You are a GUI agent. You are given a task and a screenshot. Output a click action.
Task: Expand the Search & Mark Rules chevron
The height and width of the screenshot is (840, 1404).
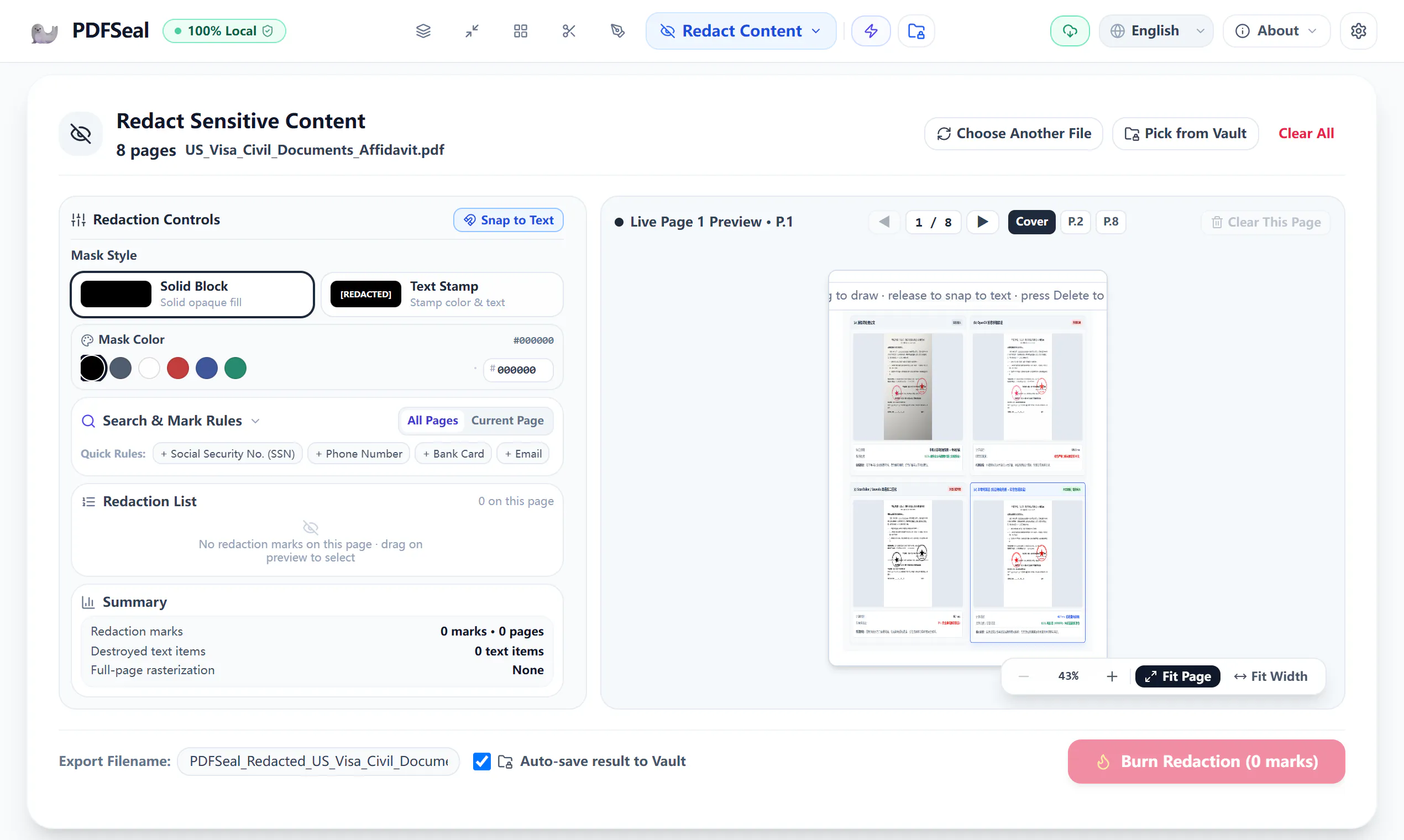click(255, 421)
